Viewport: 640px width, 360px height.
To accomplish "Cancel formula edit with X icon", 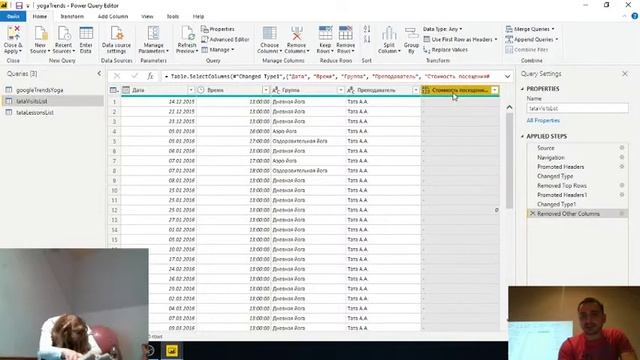I will (117, 76).
